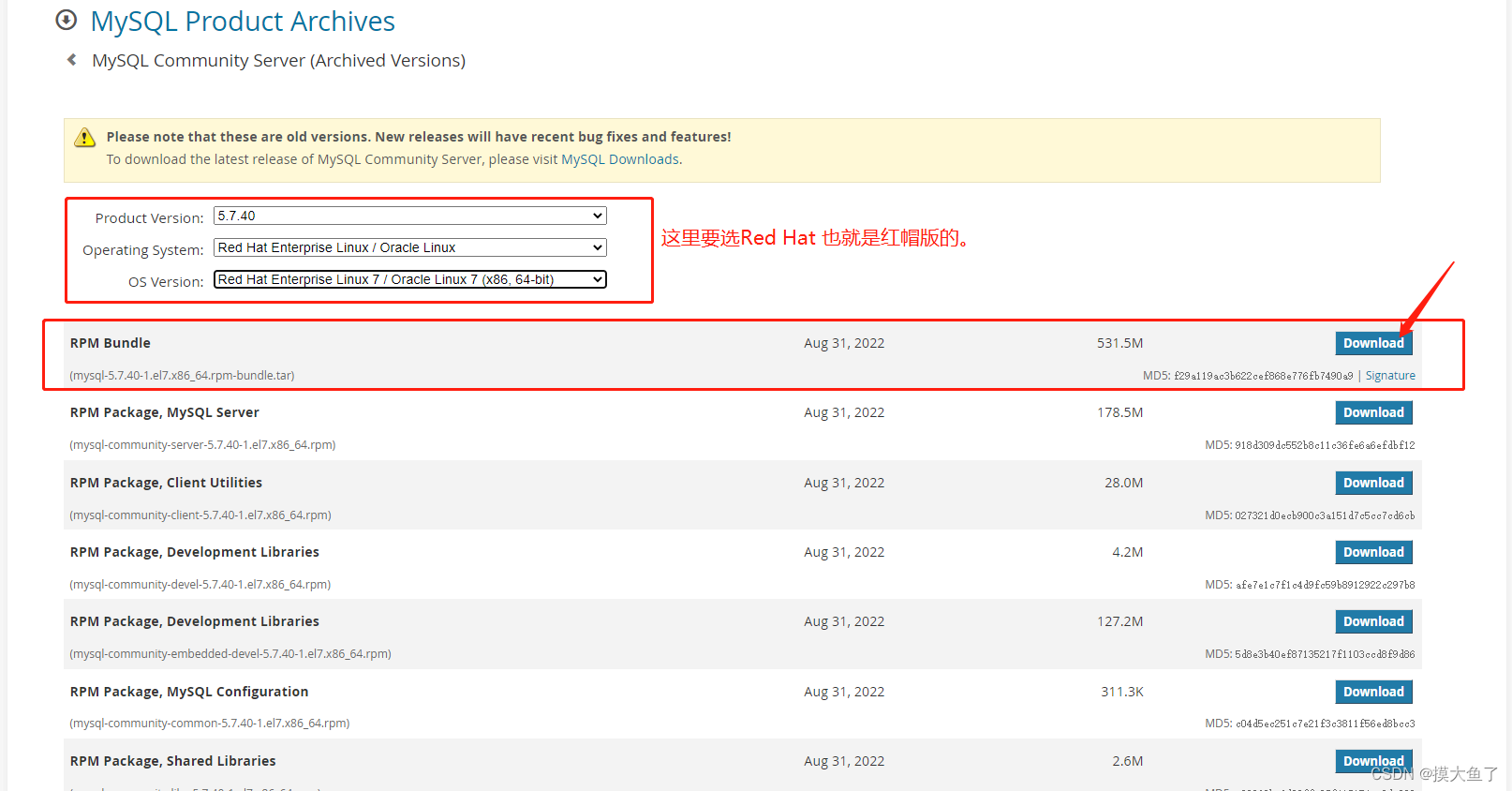Select the RPM Bundle title text

pos(111,343)
